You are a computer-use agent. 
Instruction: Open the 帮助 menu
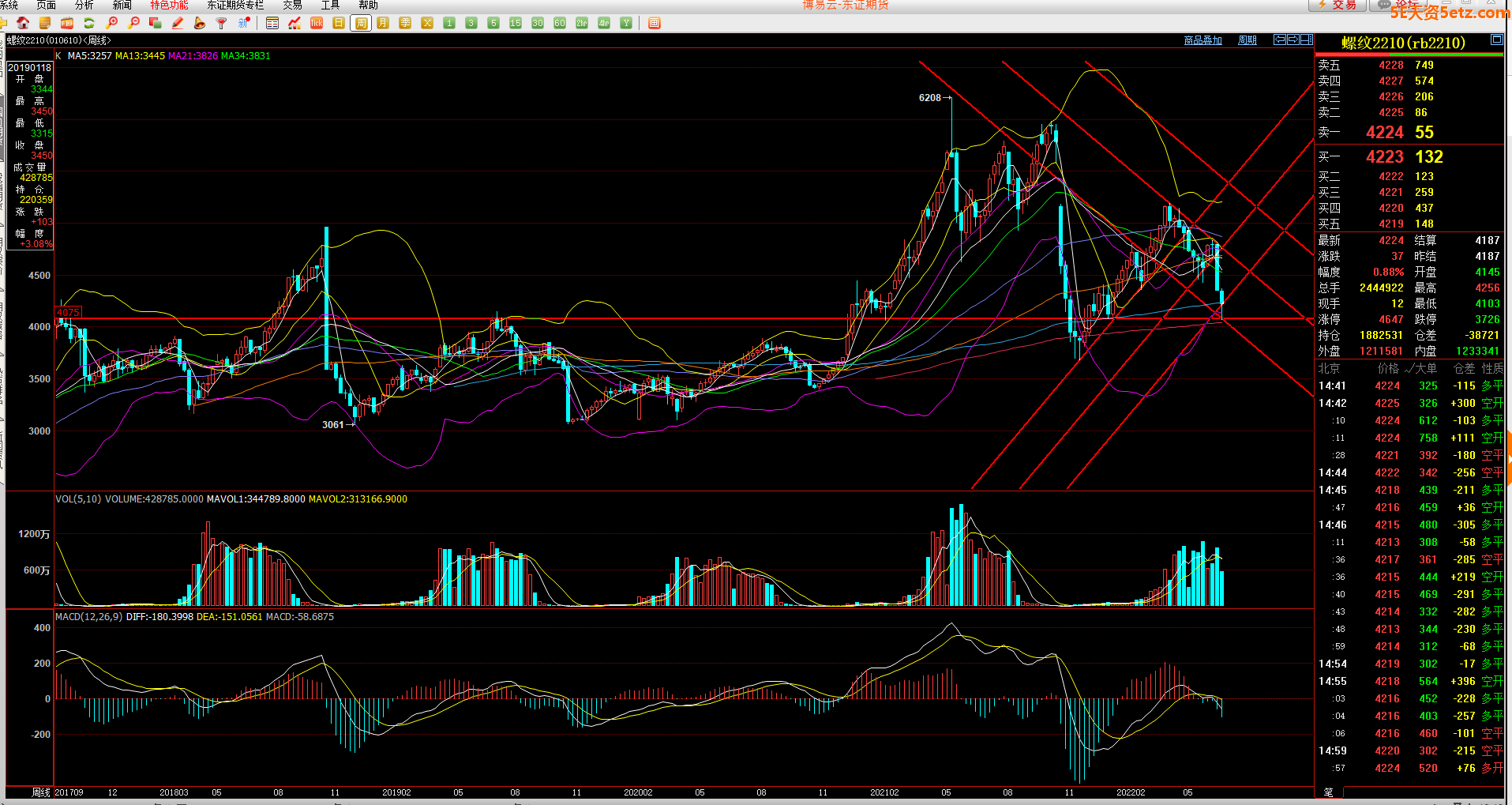click(369, 5)
